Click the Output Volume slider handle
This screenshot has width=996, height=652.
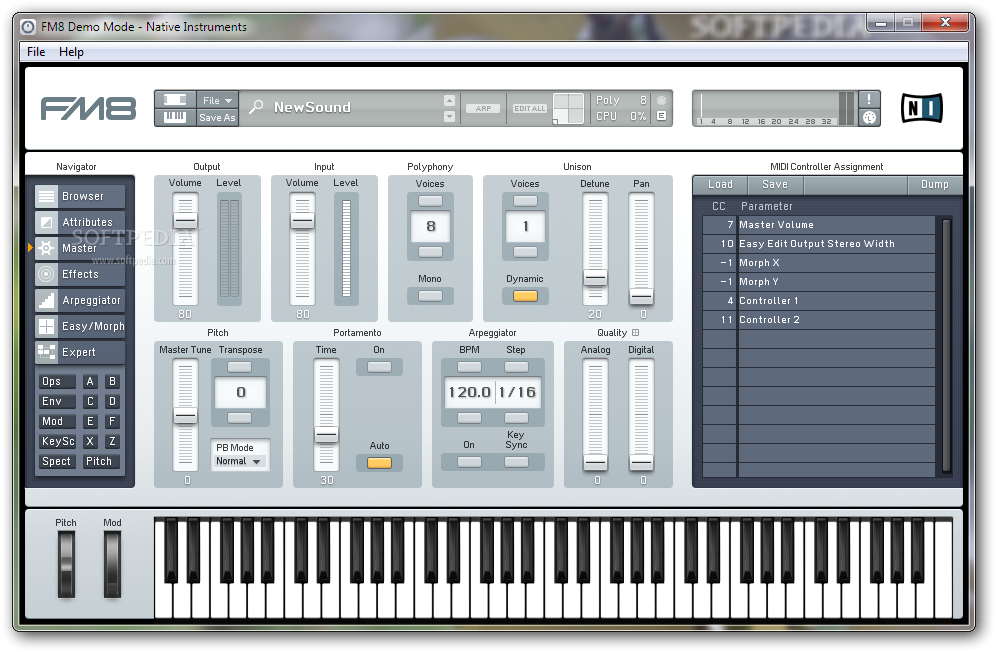point(185,221)
